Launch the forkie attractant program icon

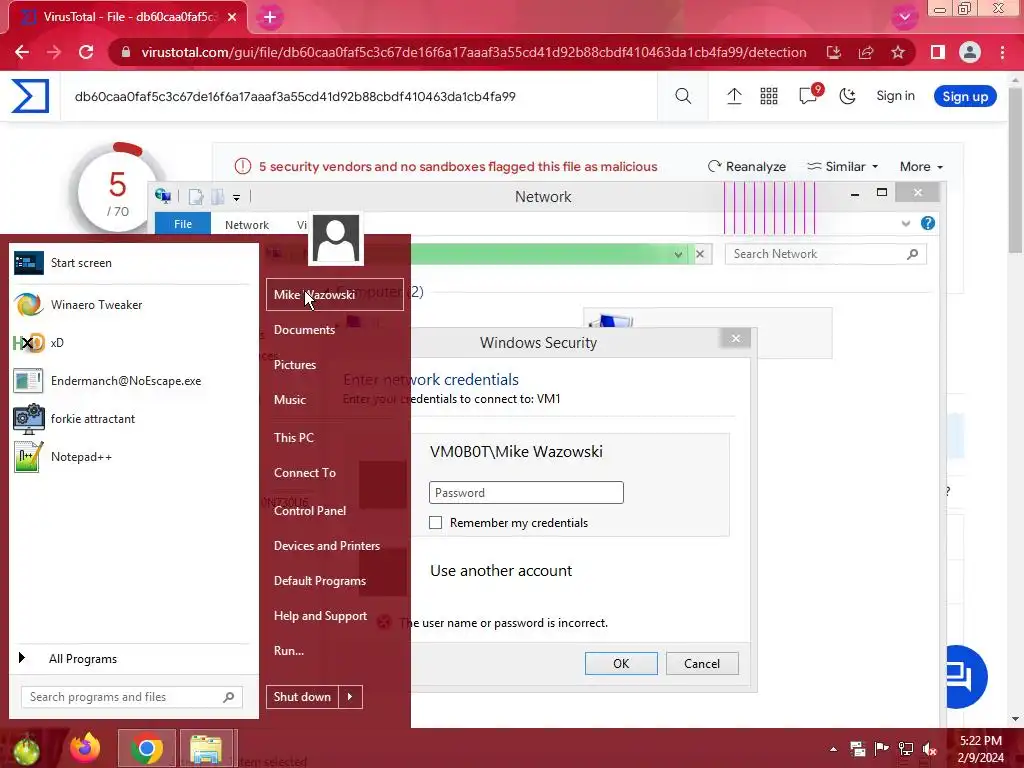pyautogui.click(x=28, y=419)
